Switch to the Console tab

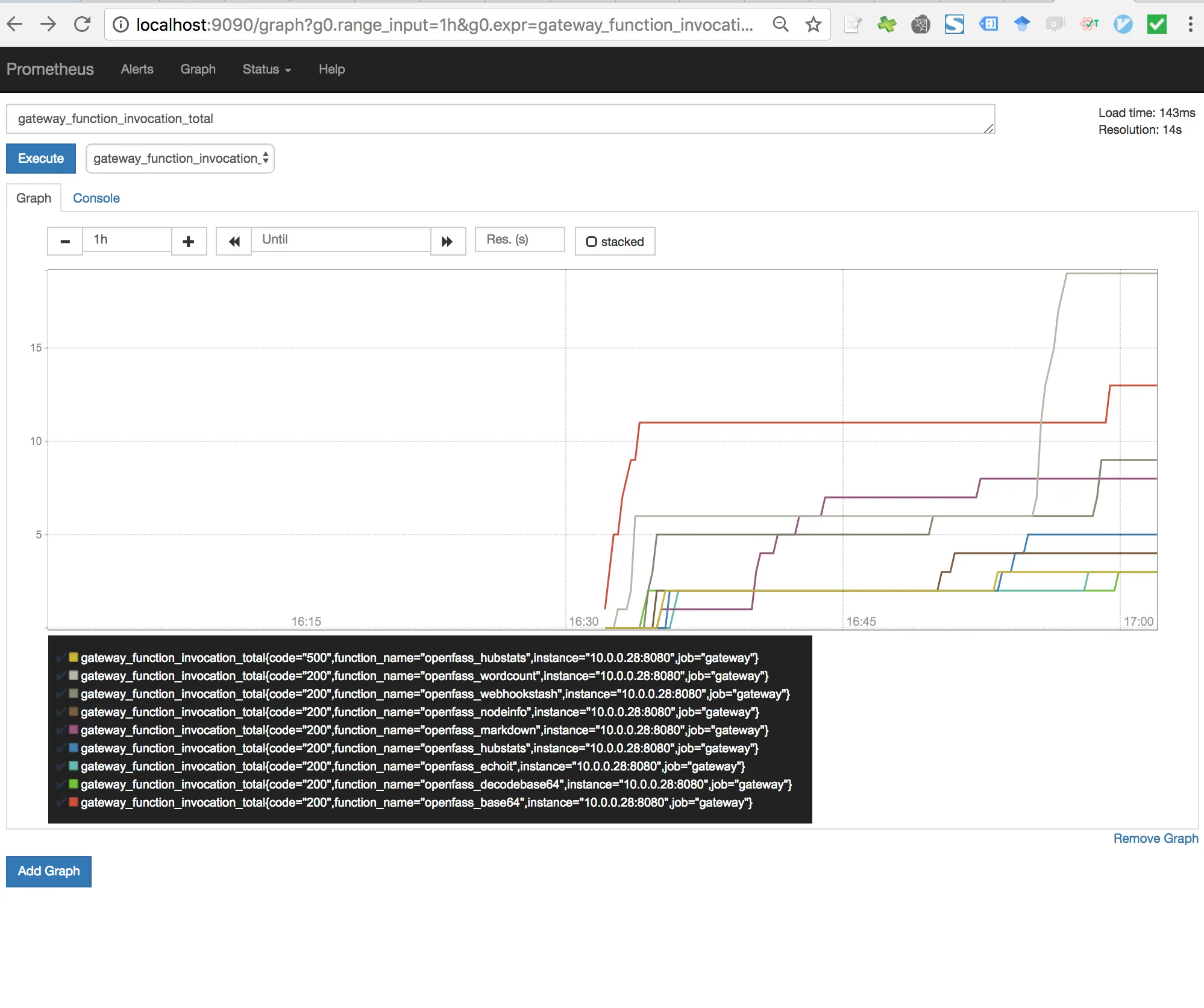[x=96, y=198]
